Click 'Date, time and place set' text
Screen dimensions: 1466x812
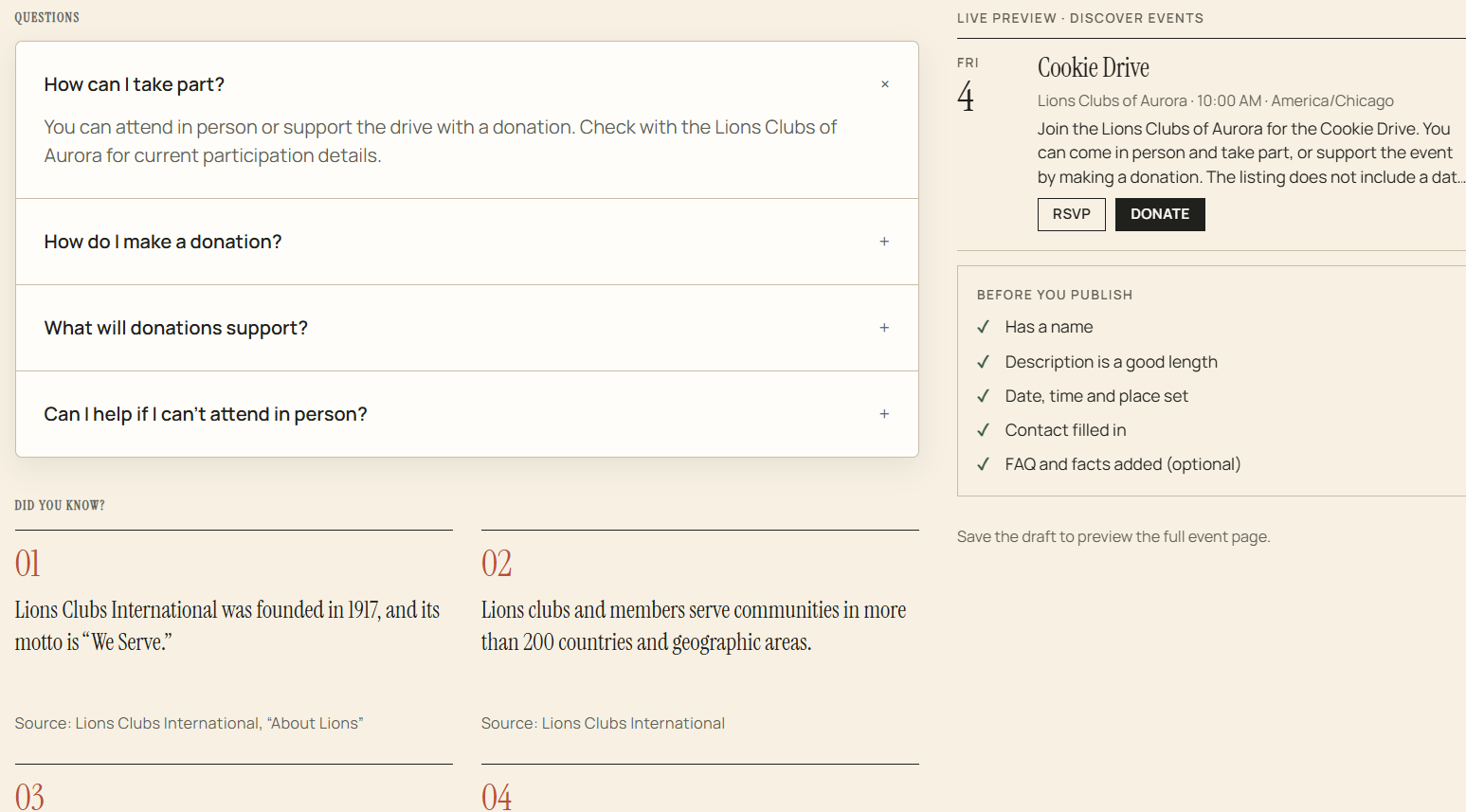1096,396
